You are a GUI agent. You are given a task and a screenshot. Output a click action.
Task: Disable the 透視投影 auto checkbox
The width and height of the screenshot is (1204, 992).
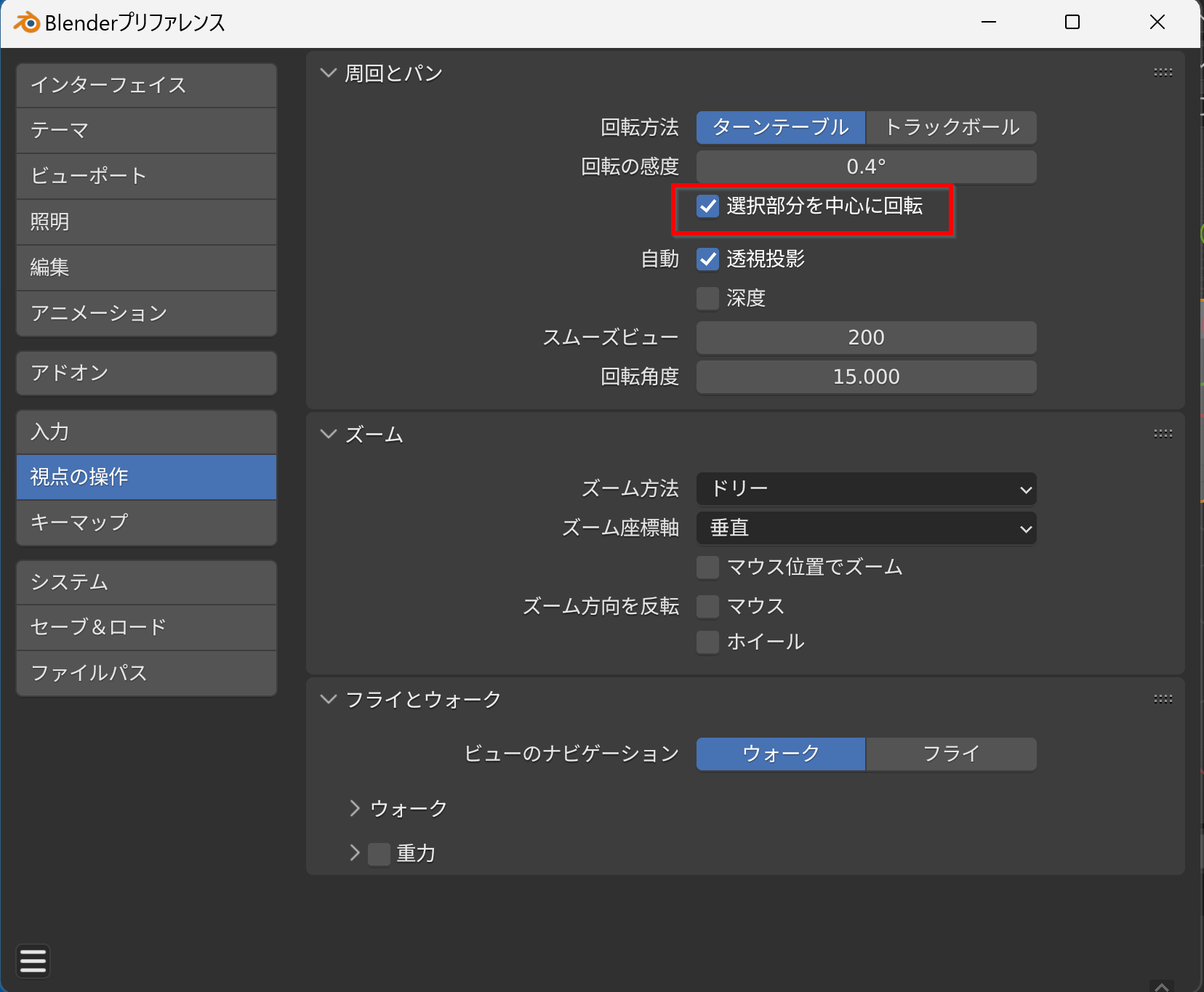707,259
